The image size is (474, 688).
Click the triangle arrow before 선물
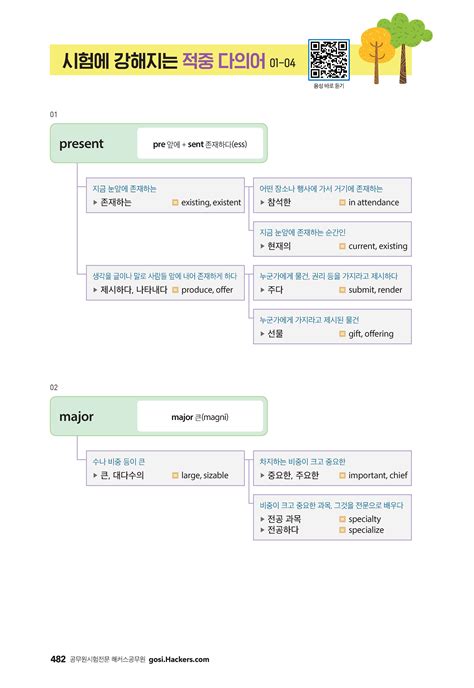262,334
